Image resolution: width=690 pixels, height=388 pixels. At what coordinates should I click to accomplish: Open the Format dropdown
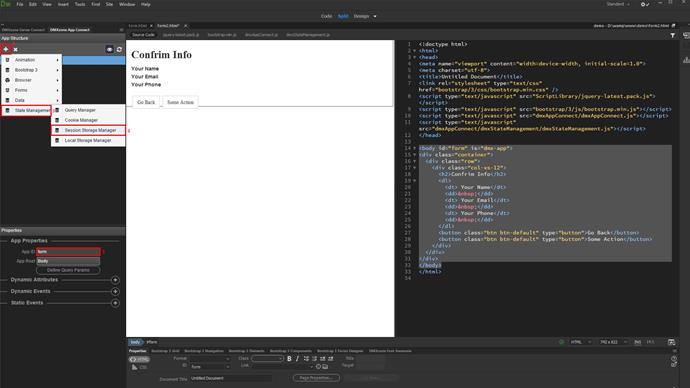tap(210, 359)
